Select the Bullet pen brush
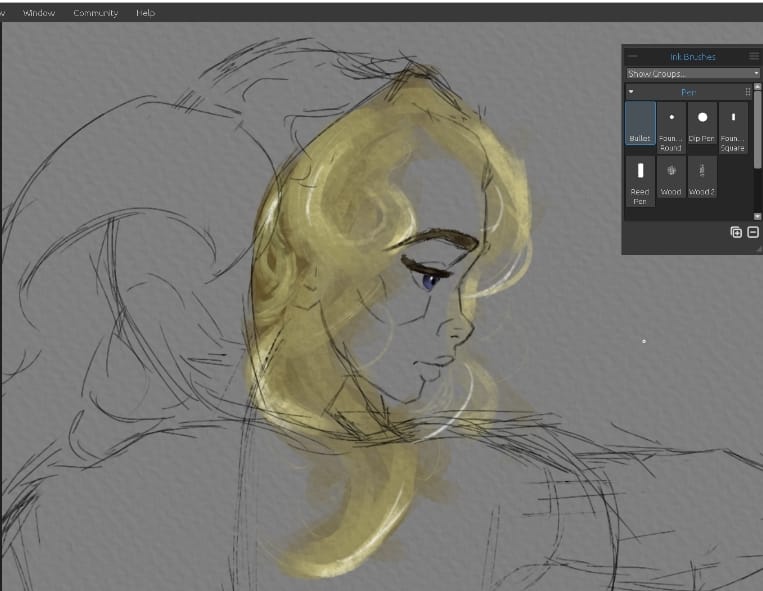 [640, 124]
